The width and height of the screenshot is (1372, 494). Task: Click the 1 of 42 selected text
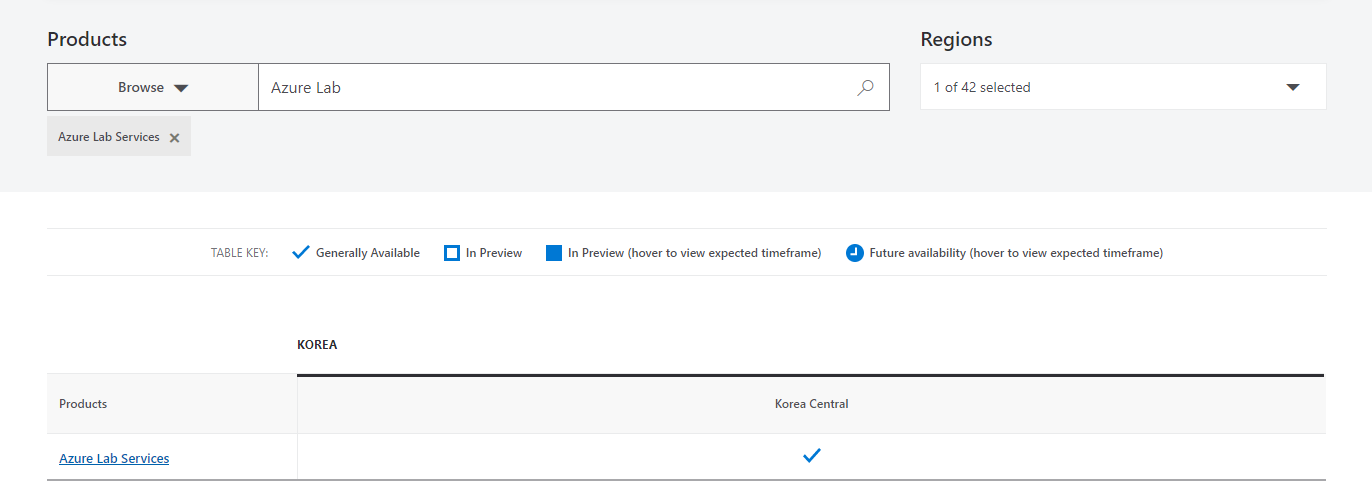[x=982, y=87]
